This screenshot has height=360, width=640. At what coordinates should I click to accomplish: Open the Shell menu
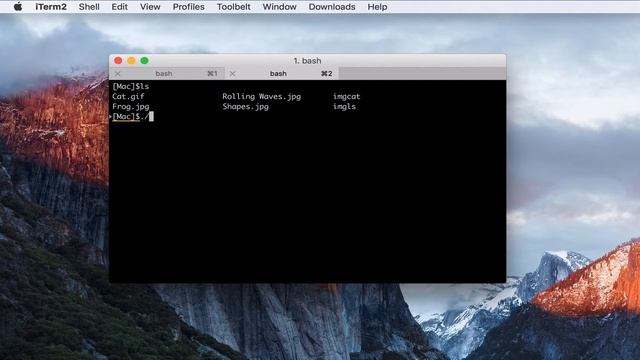[89, 7]
